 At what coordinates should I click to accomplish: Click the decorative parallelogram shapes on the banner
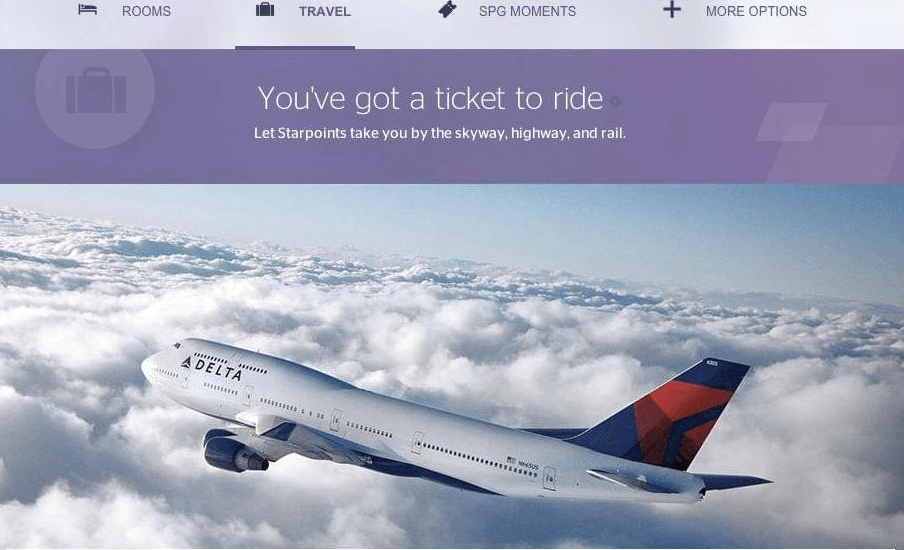coord(828,142)
